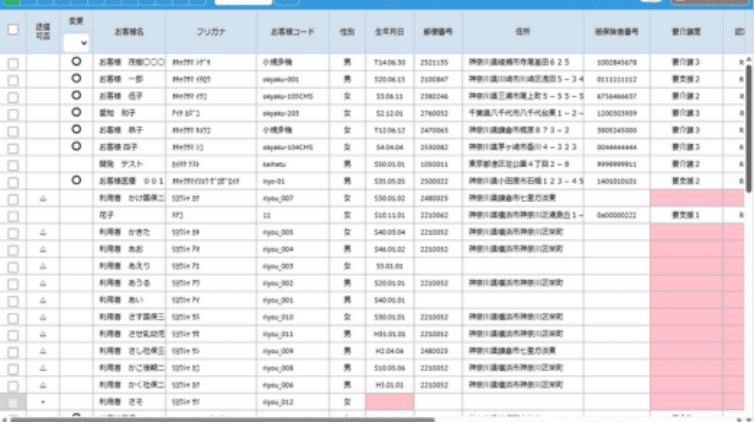The image size is (754, 422).
Task: Click the change circle mark in okyaku-104CMS row
Action: coord(76,147)
